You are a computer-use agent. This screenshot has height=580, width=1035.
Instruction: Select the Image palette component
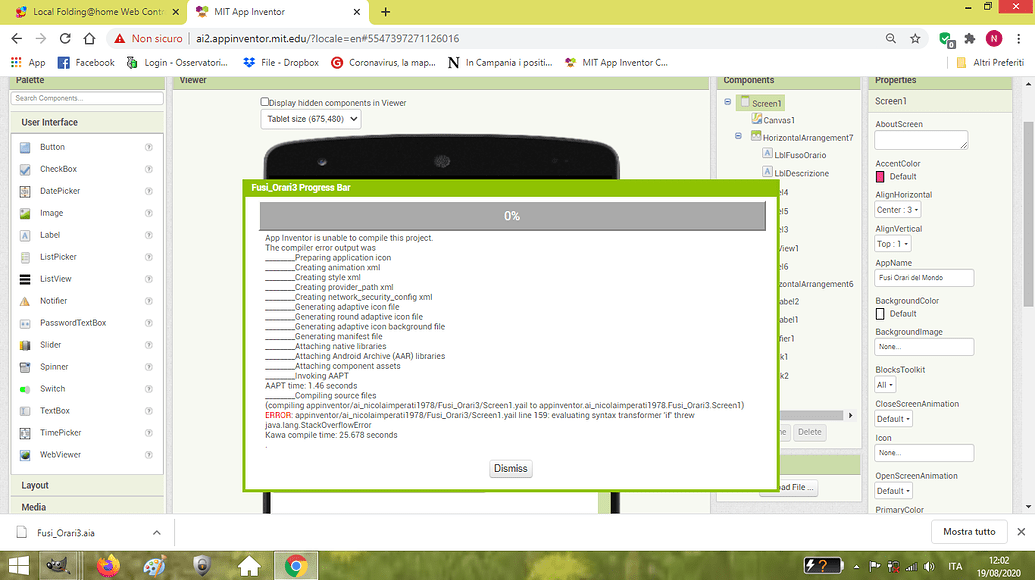51,213
